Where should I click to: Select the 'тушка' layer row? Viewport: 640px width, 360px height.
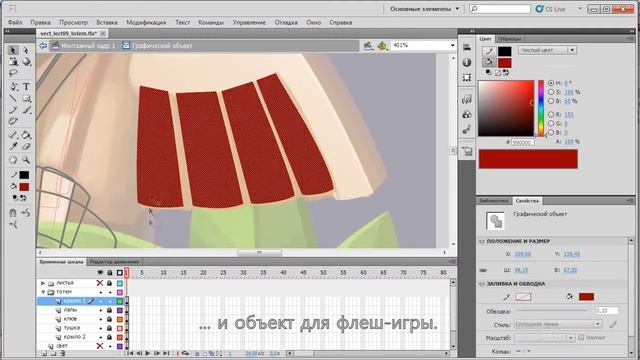point(82,328)
